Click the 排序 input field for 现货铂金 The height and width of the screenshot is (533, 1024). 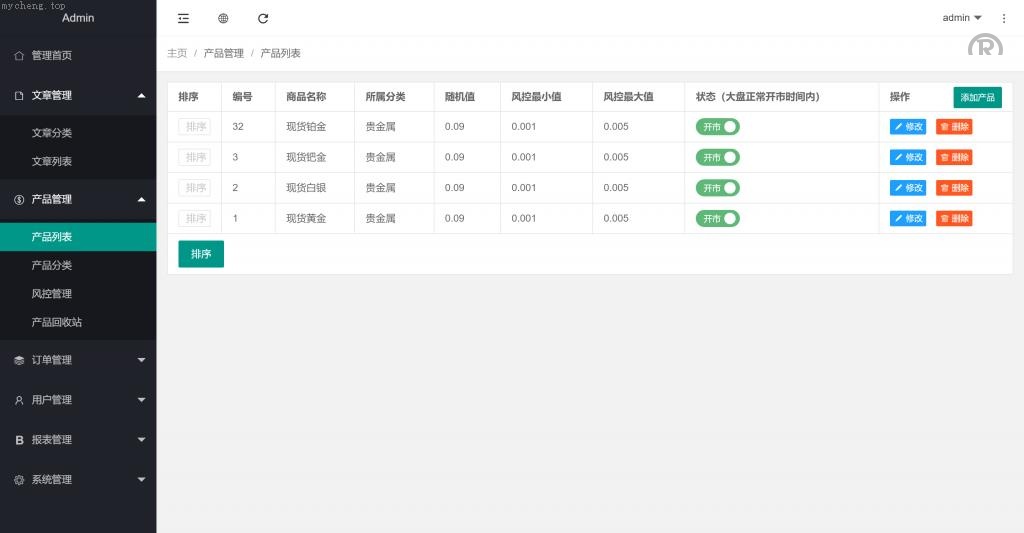[195, 127]
